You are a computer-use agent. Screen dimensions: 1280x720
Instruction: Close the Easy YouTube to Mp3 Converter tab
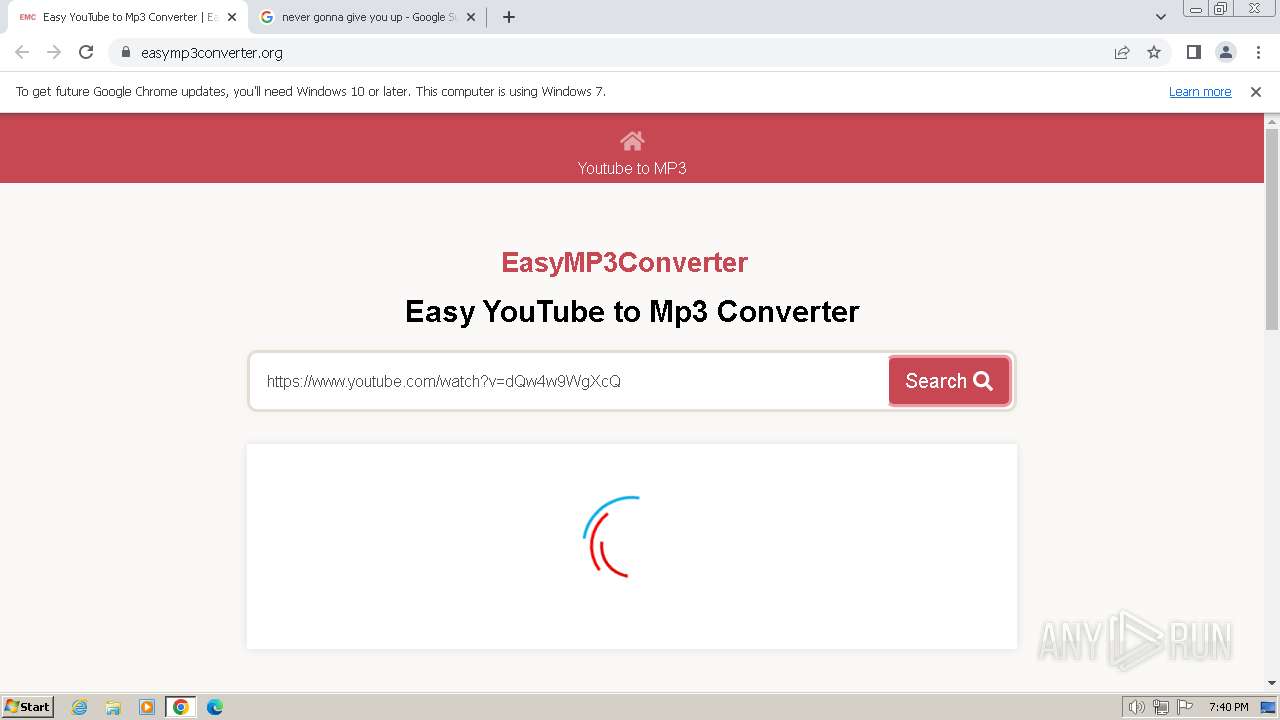[232, 17]
